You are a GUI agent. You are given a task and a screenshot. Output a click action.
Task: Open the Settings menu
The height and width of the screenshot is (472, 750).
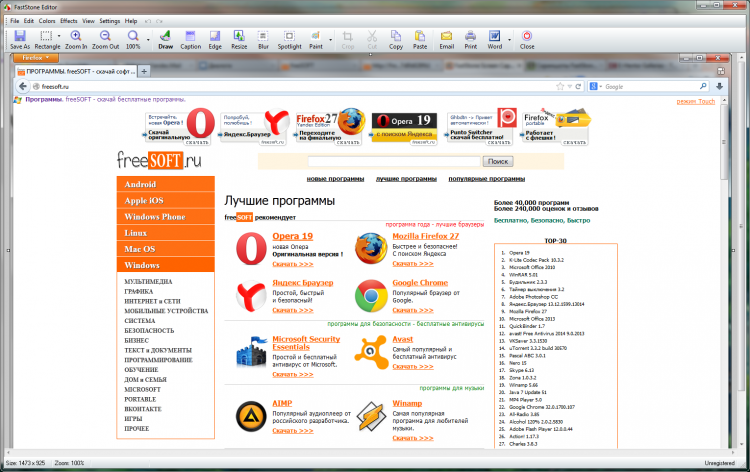pos(110,21)
